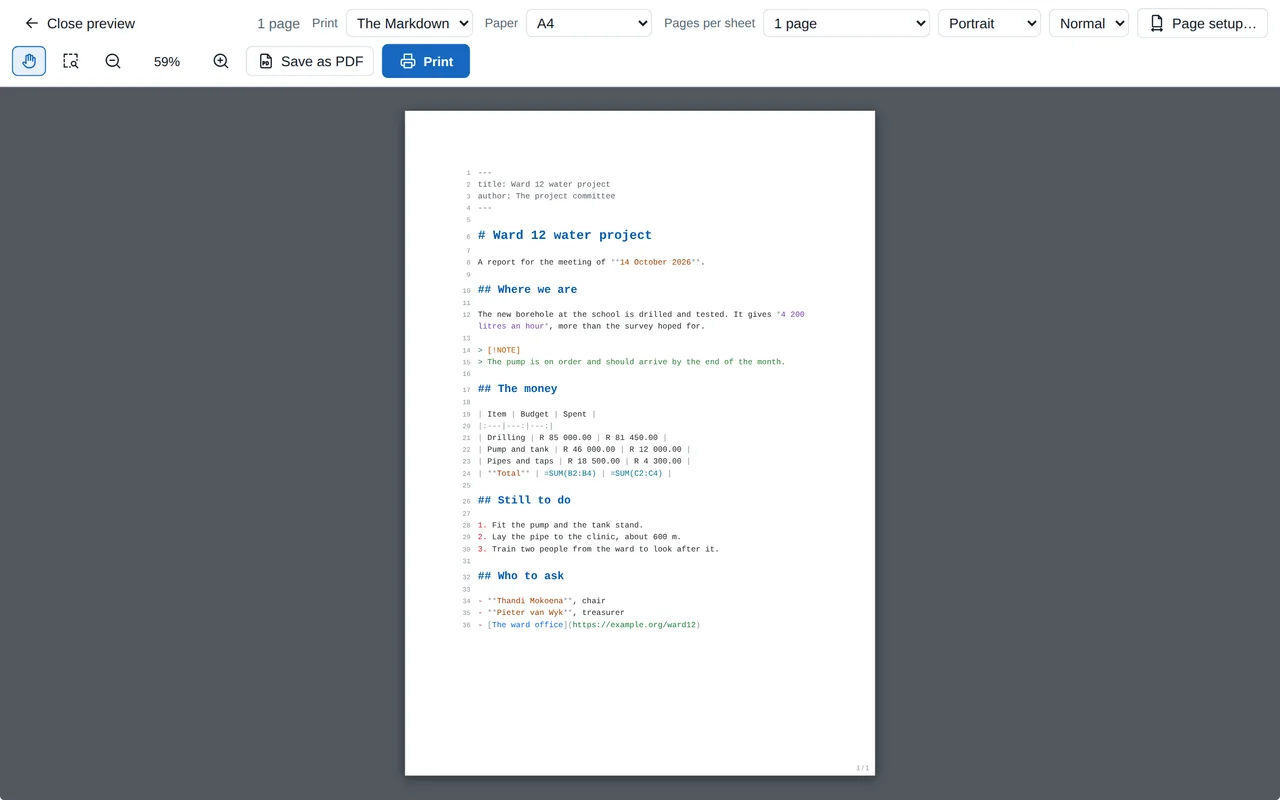Screen dimensions: 1280x800
Task: Open Page setup dialog
Action: coord(1202,23)
